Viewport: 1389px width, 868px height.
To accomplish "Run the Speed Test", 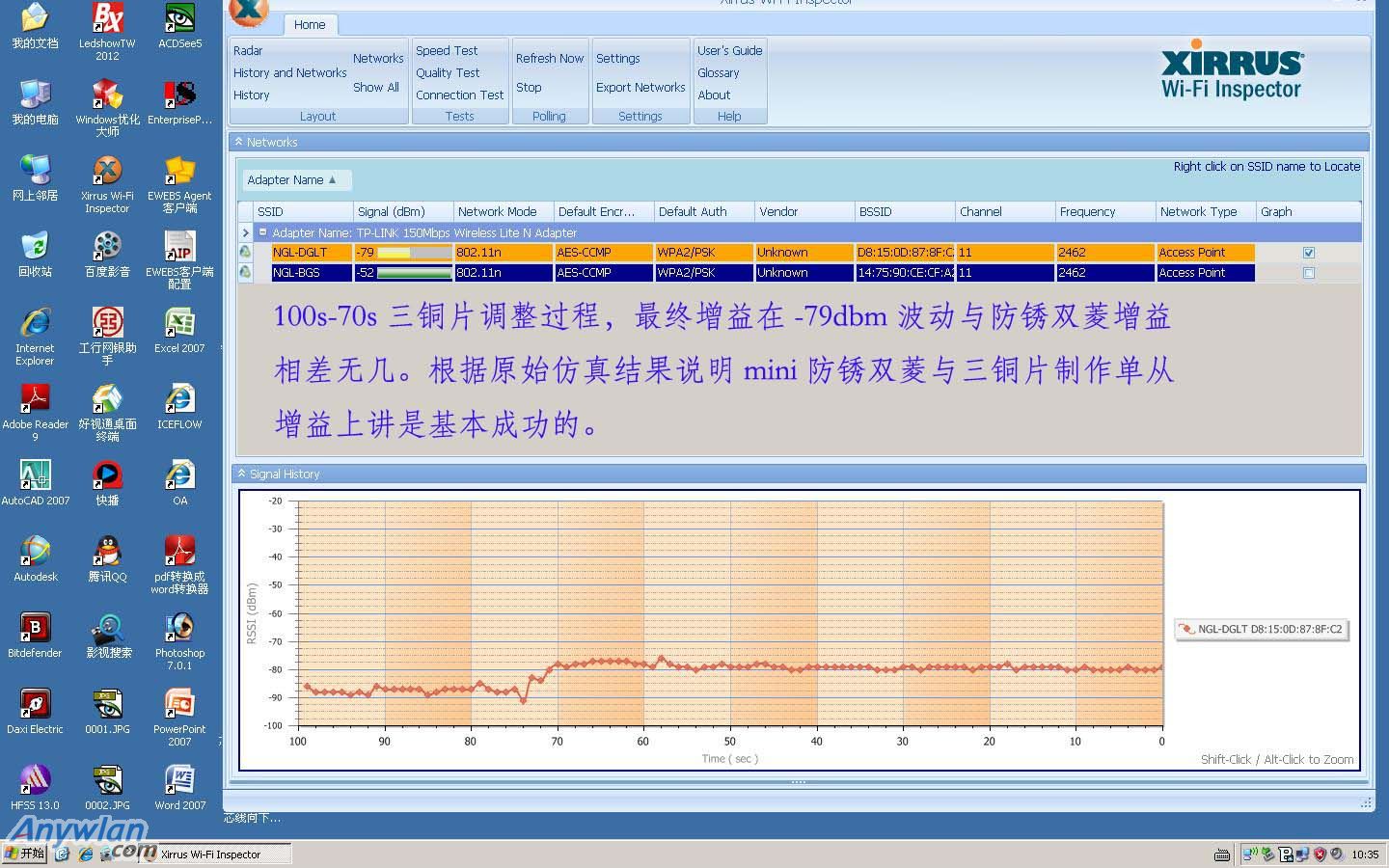I will (447, 50).
